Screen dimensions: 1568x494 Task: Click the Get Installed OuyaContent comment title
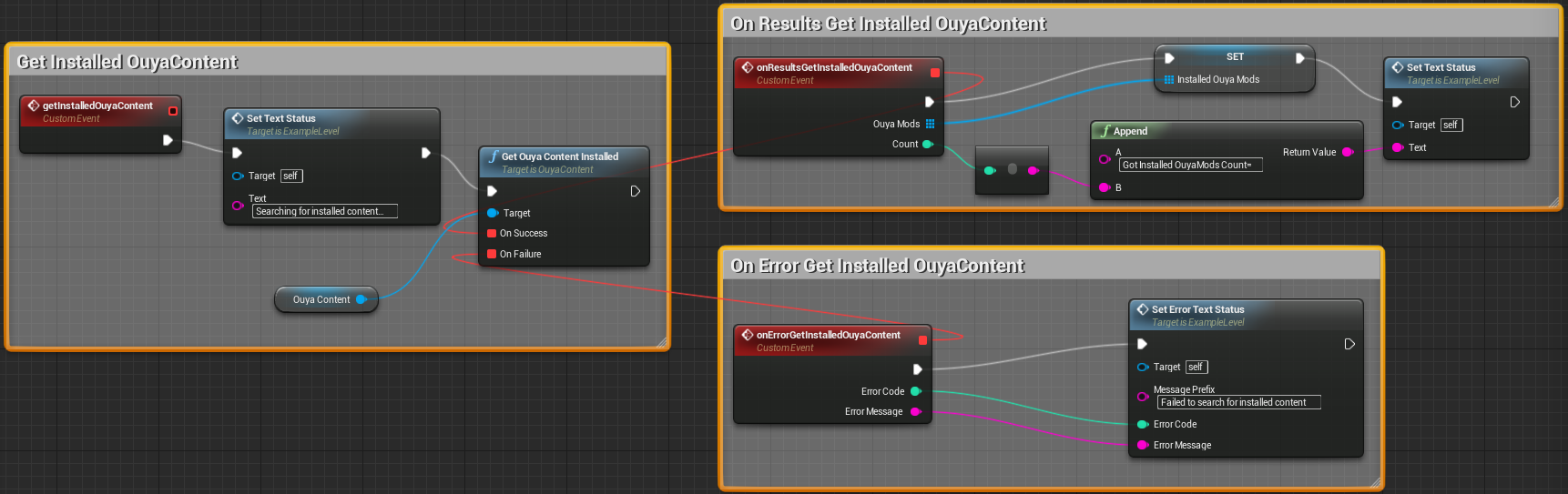[127, 62]
